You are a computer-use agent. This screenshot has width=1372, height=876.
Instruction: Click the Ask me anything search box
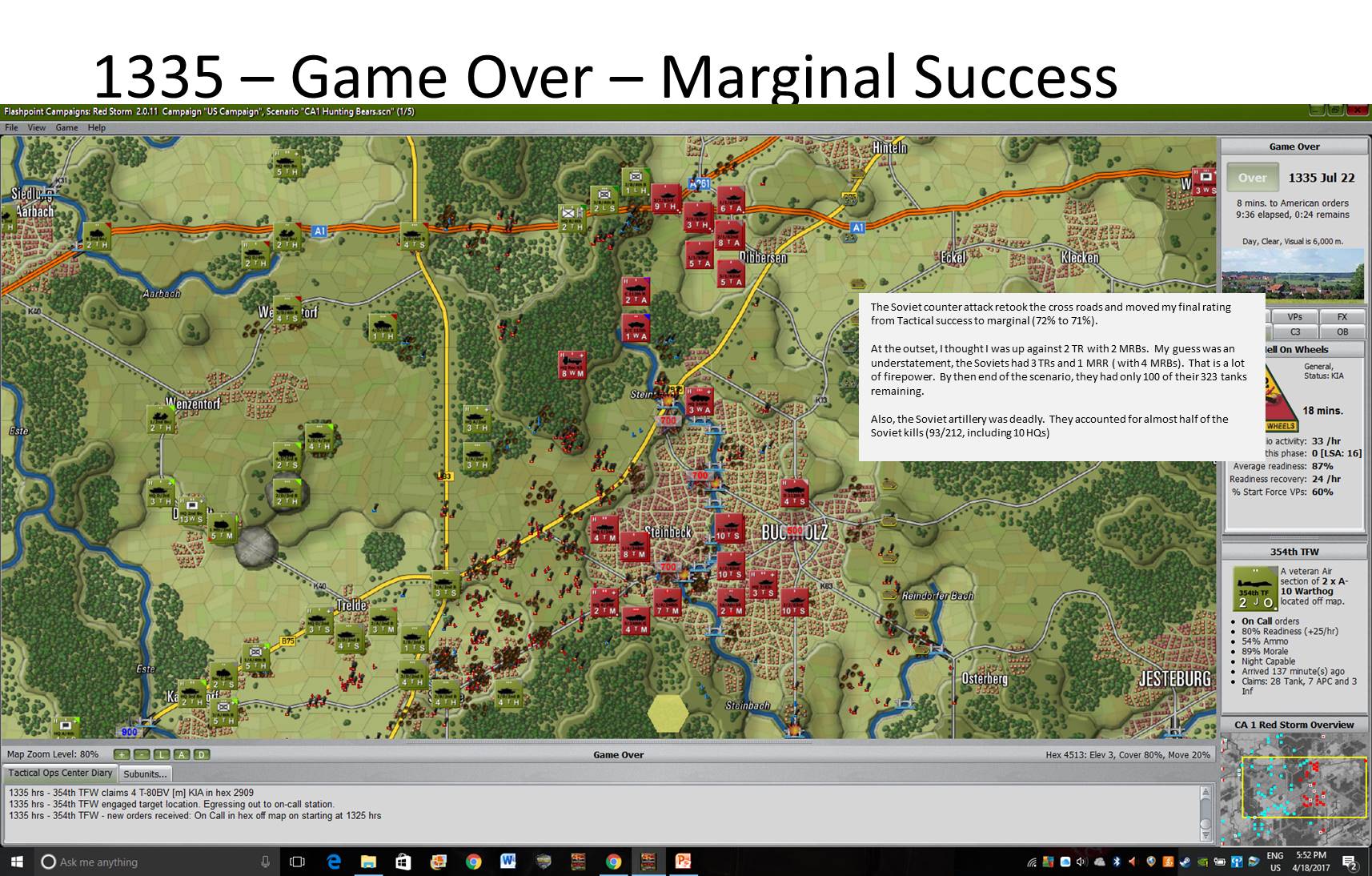[x=156, y=862]
